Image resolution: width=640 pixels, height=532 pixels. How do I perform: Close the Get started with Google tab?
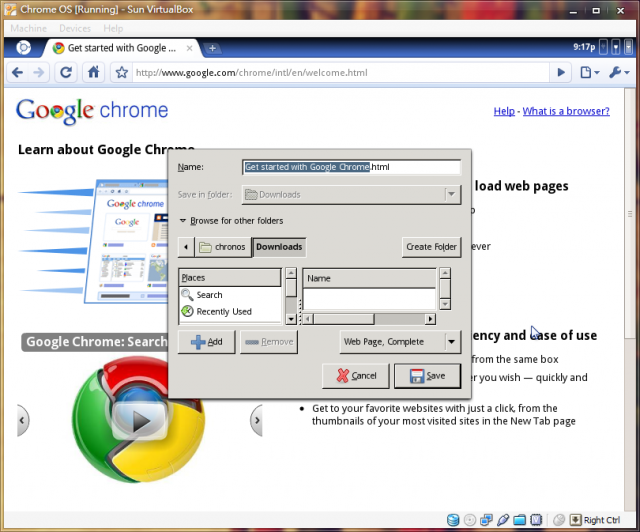189,48
